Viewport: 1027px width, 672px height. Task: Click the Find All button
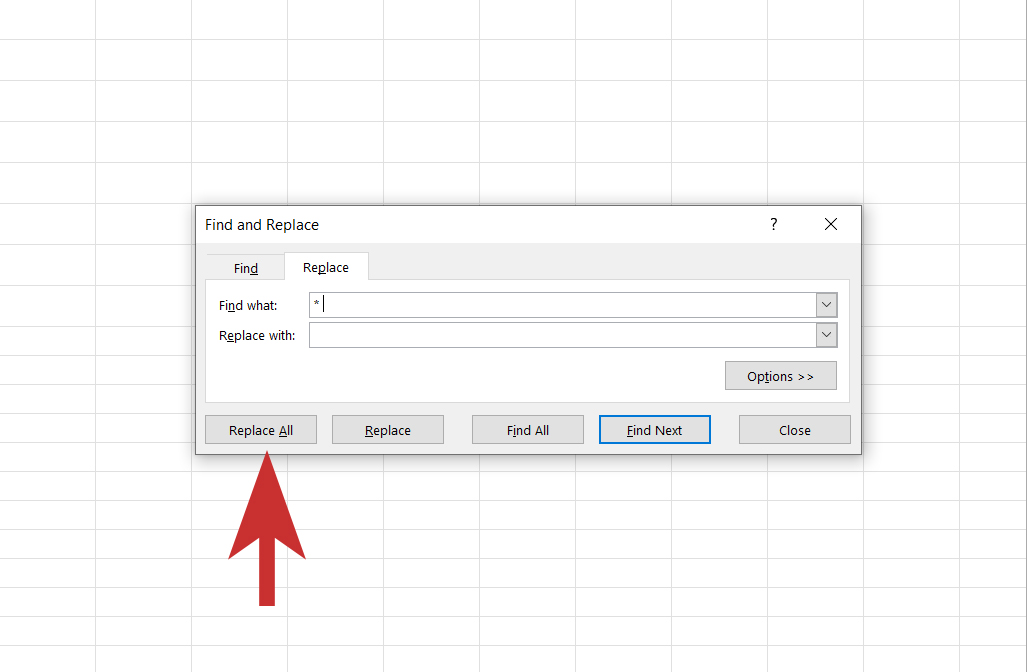pos(528,430)
